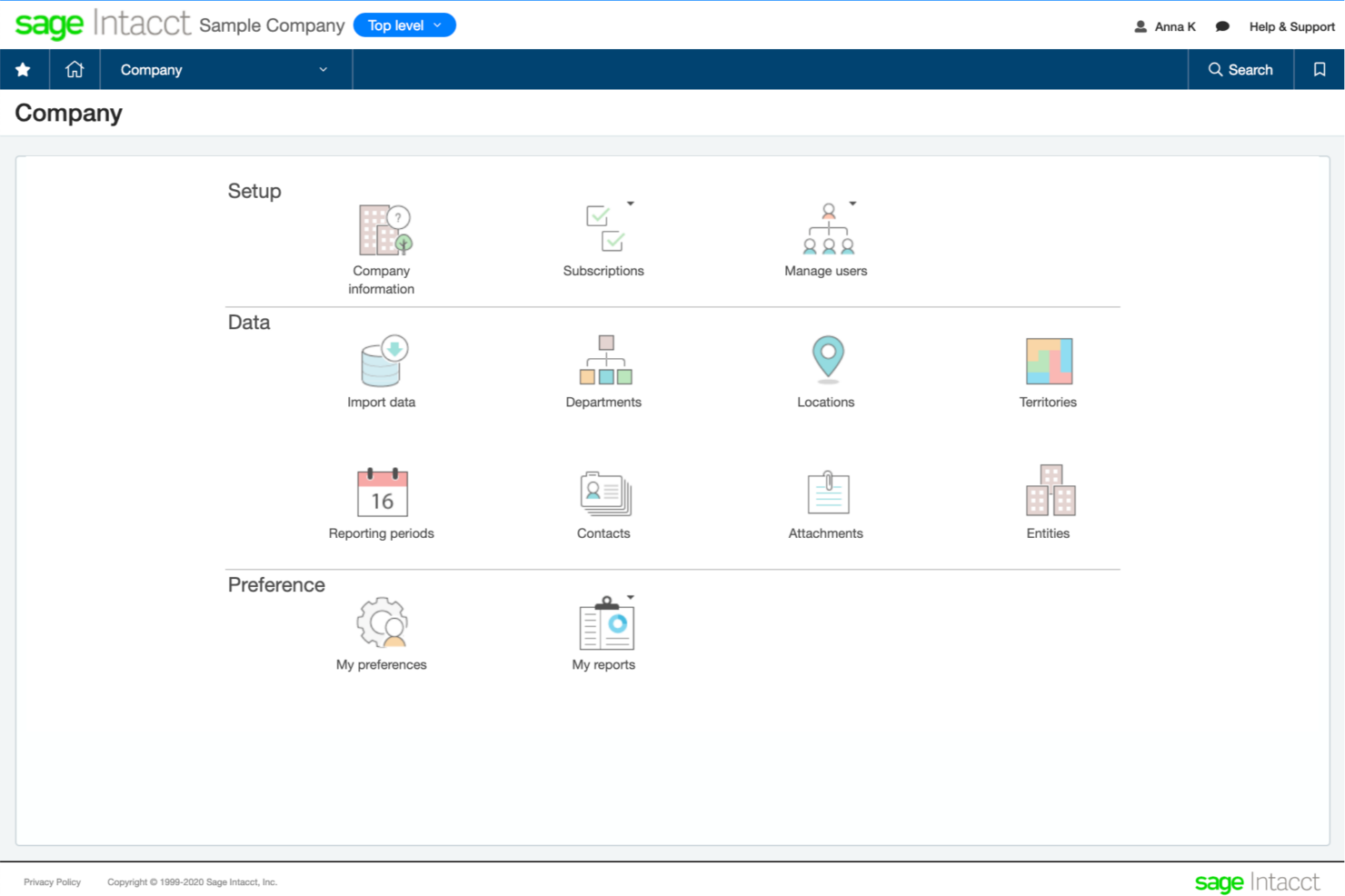Open the Territories colored map icon
Screen dimensions: 1345x896
click(1049, 361)
